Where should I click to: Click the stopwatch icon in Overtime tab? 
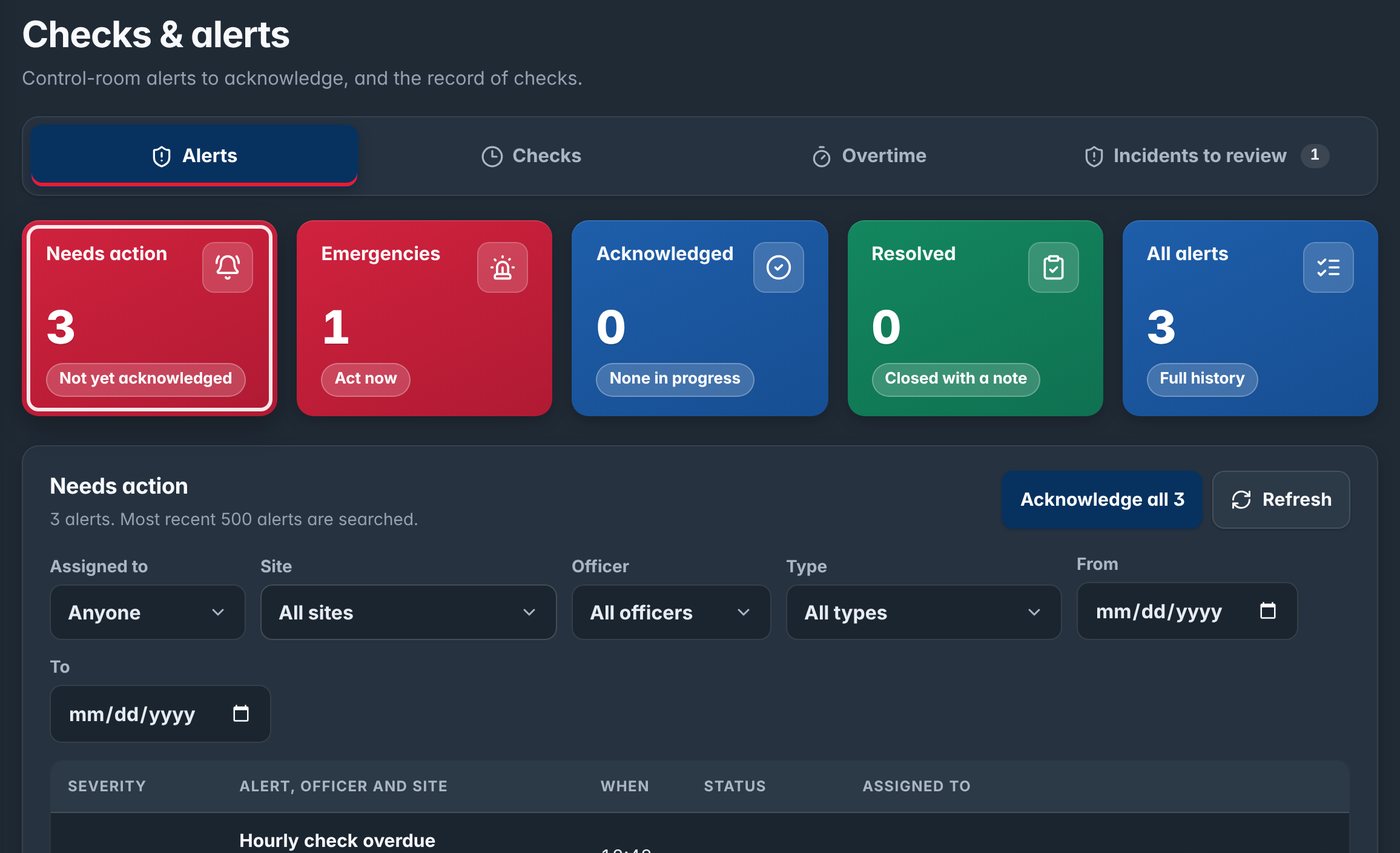click(821, 156)
